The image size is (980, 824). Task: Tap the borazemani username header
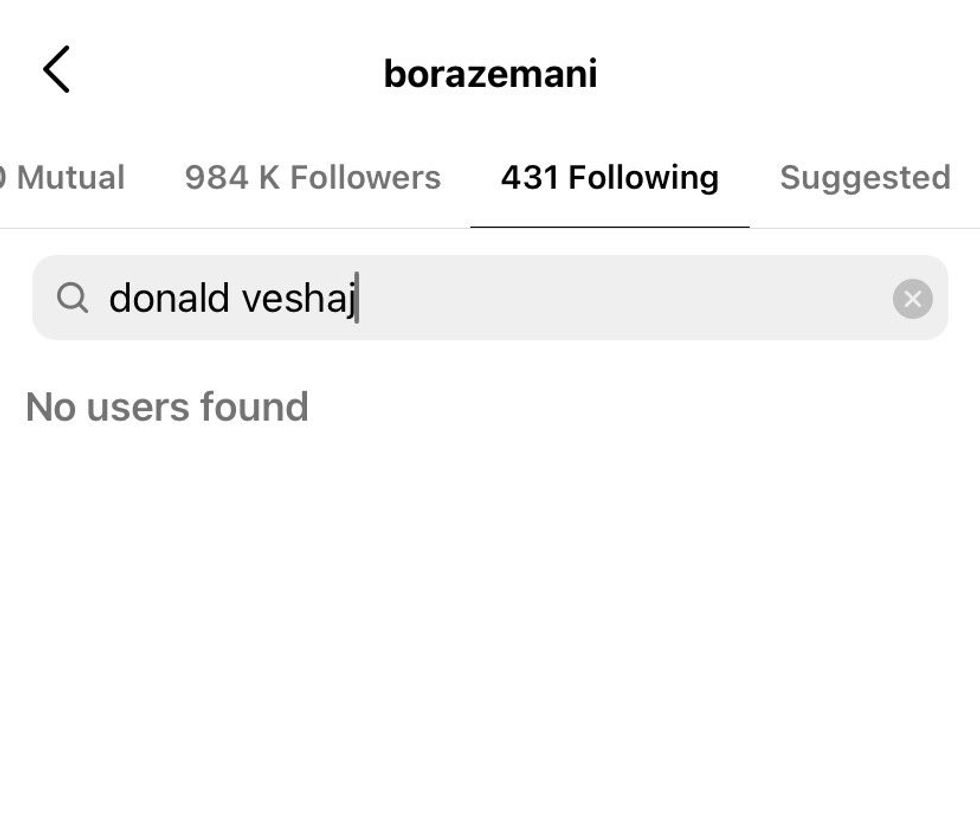pyautogui.click(x=490, y=72)
